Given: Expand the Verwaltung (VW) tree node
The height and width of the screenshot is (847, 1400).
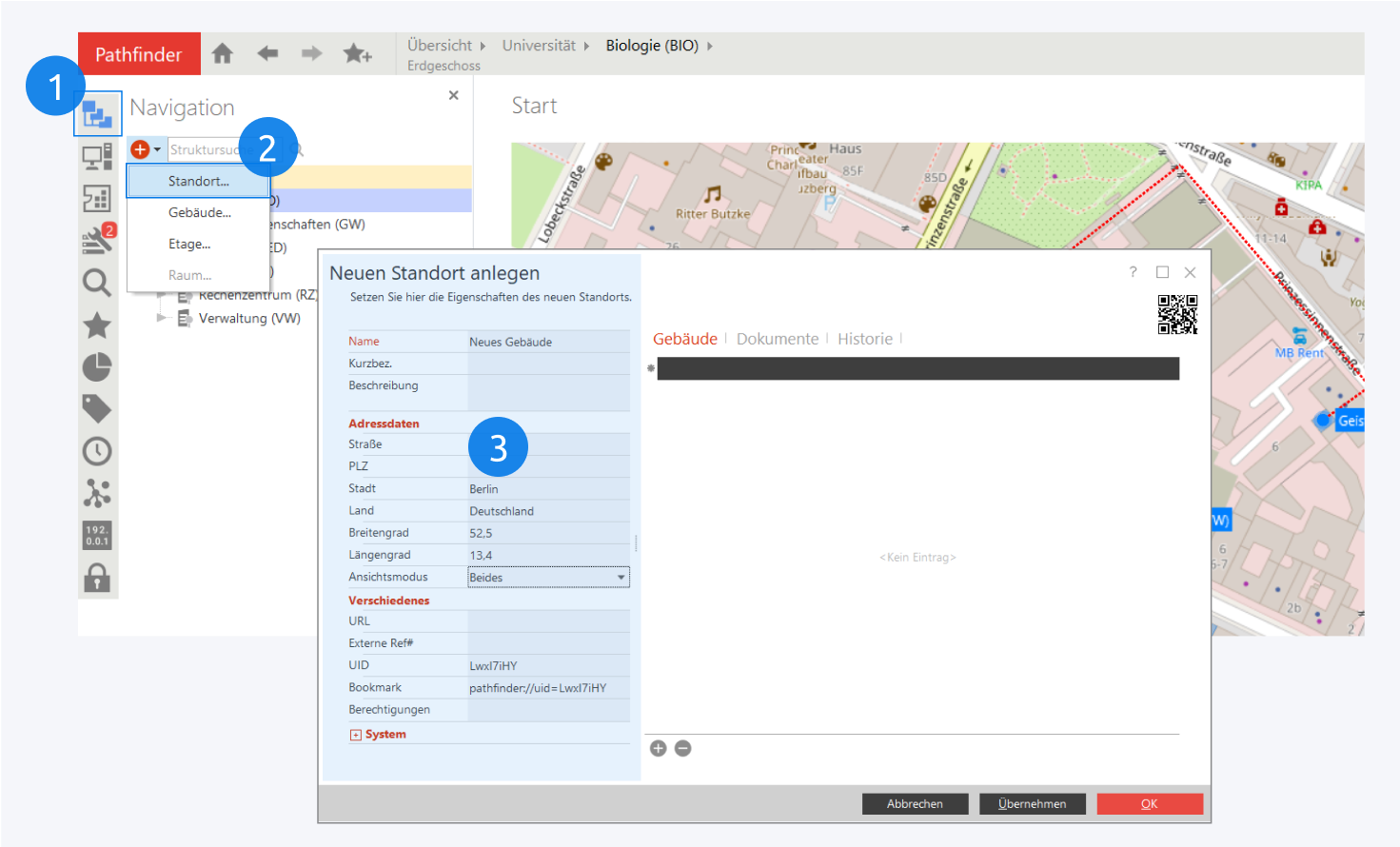Looking at the screenshot, I should (x=161, y=318).
